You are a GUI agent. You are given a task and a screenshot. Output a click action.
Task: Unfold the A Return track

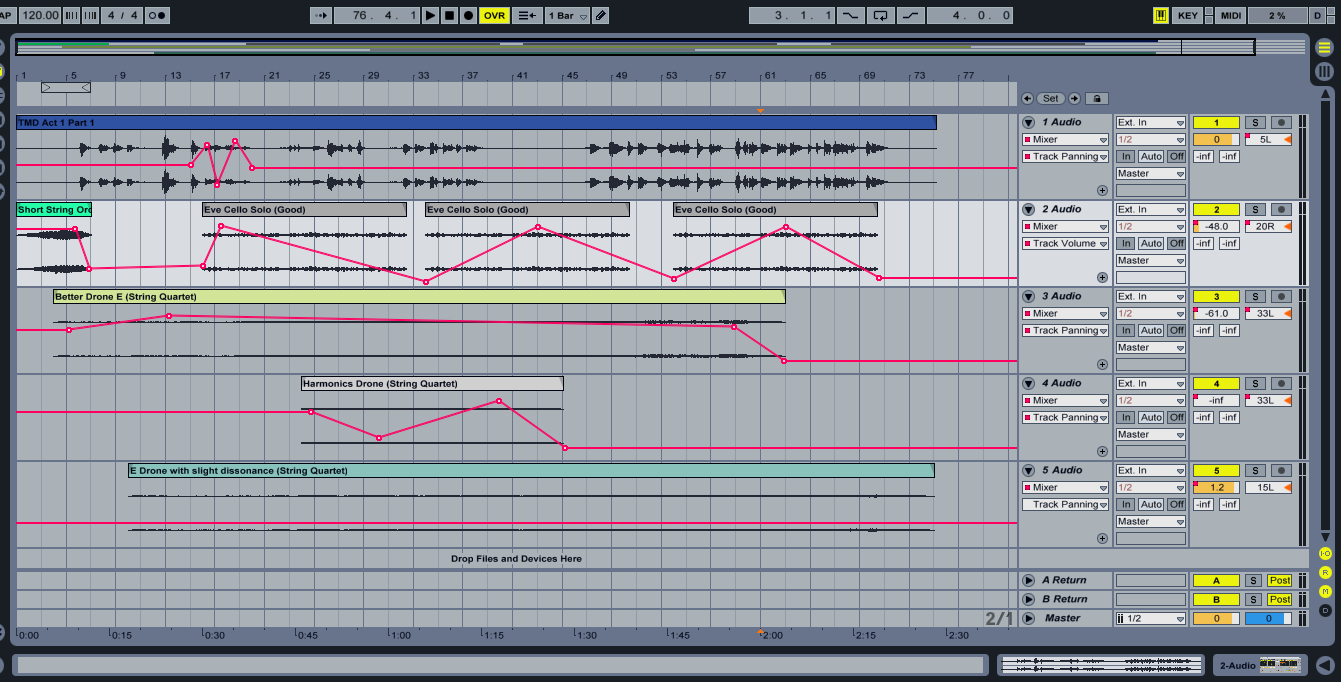pyautogui.click(x=1028, y=580)
